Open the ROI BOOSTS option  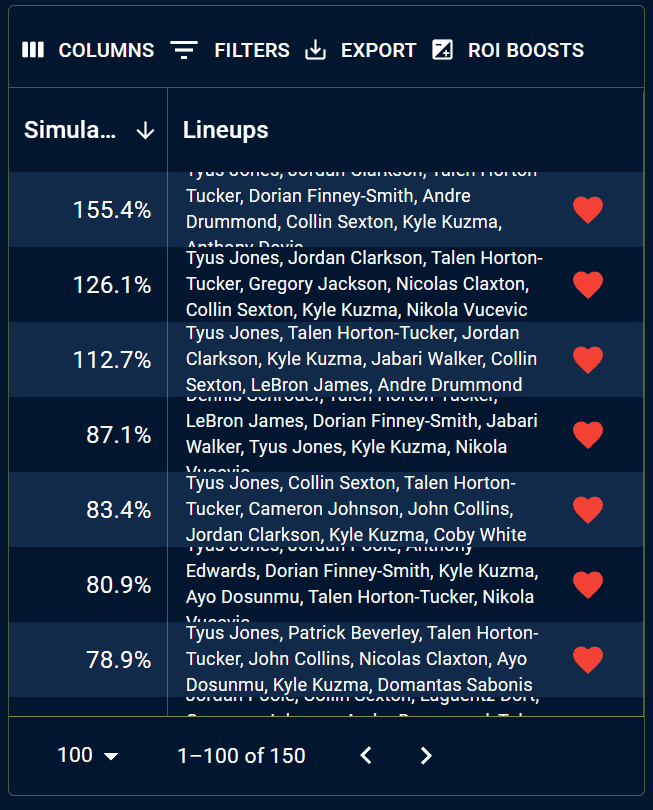click(x=526, y=50)
